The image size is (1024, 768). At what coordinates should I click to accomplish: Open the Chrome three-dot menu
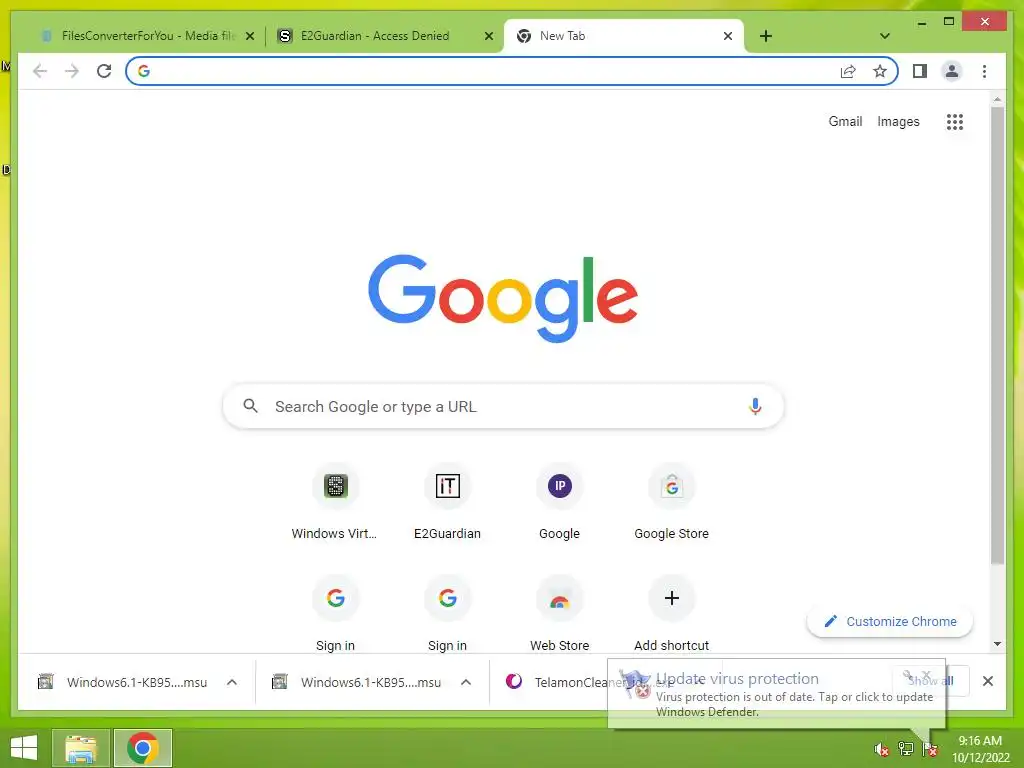point(984,71)
